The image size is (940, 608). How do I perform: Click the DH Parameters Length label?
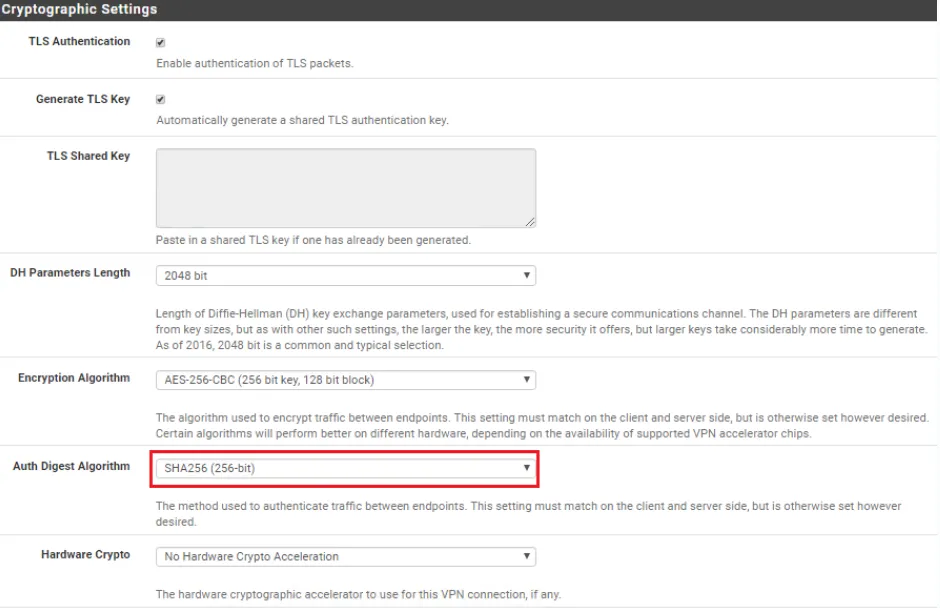(70, 273)
